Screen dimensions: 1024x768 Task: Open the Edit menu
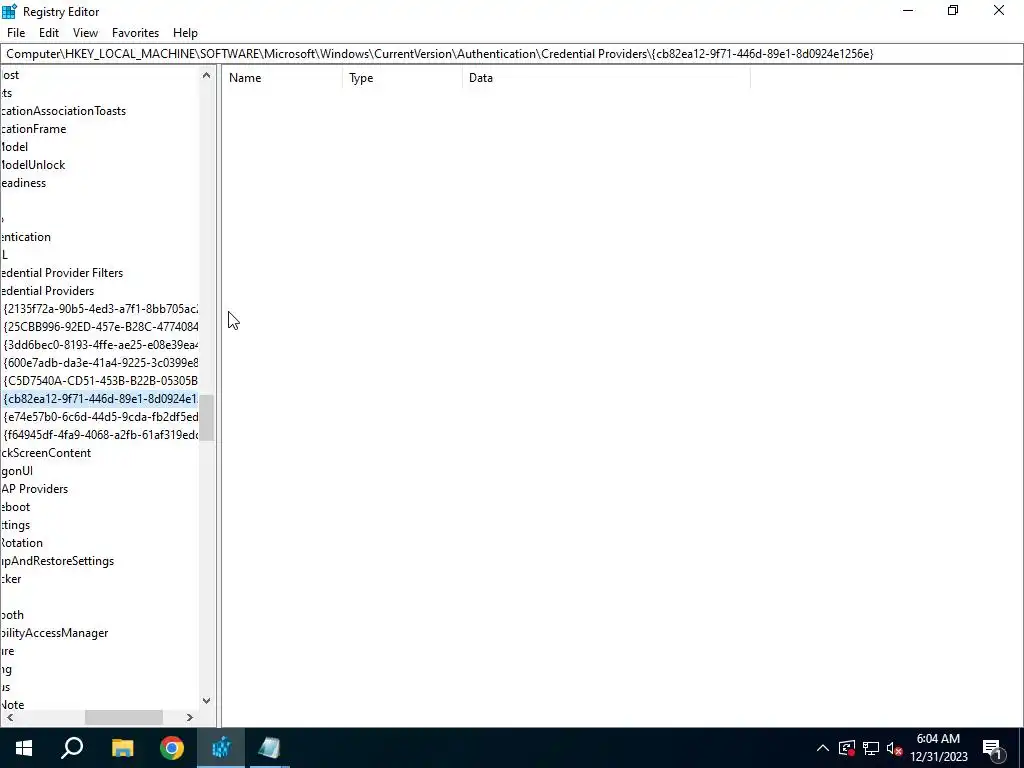49,33
